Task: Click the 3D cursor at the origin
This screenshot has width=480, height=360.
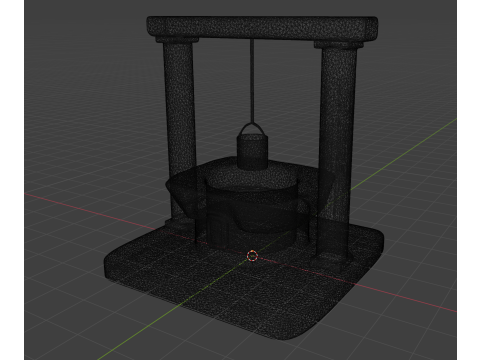Action: 252,256
